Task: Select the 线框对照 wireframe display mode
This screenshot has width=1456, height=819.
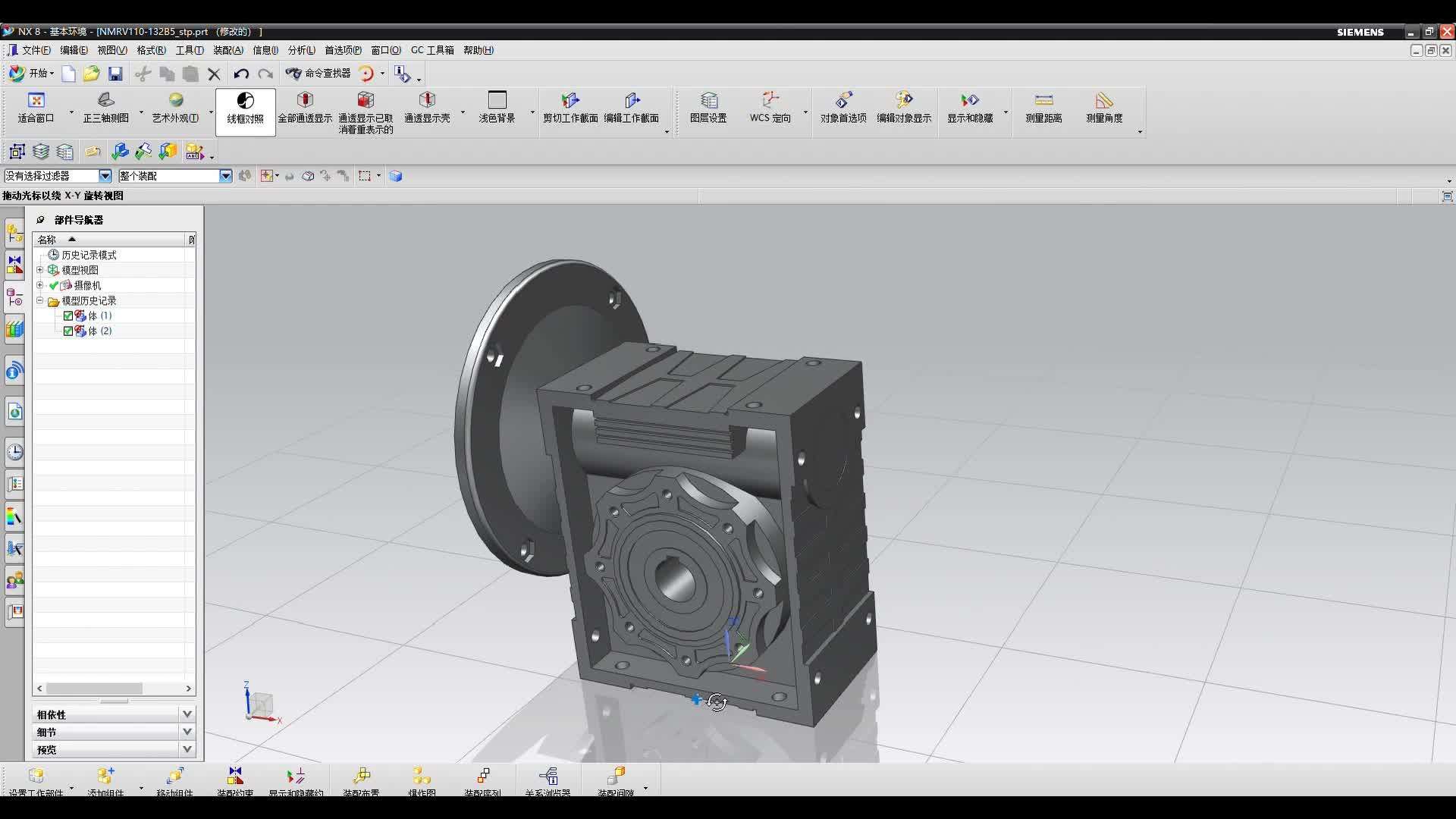Action: click(x=244, y=110)
